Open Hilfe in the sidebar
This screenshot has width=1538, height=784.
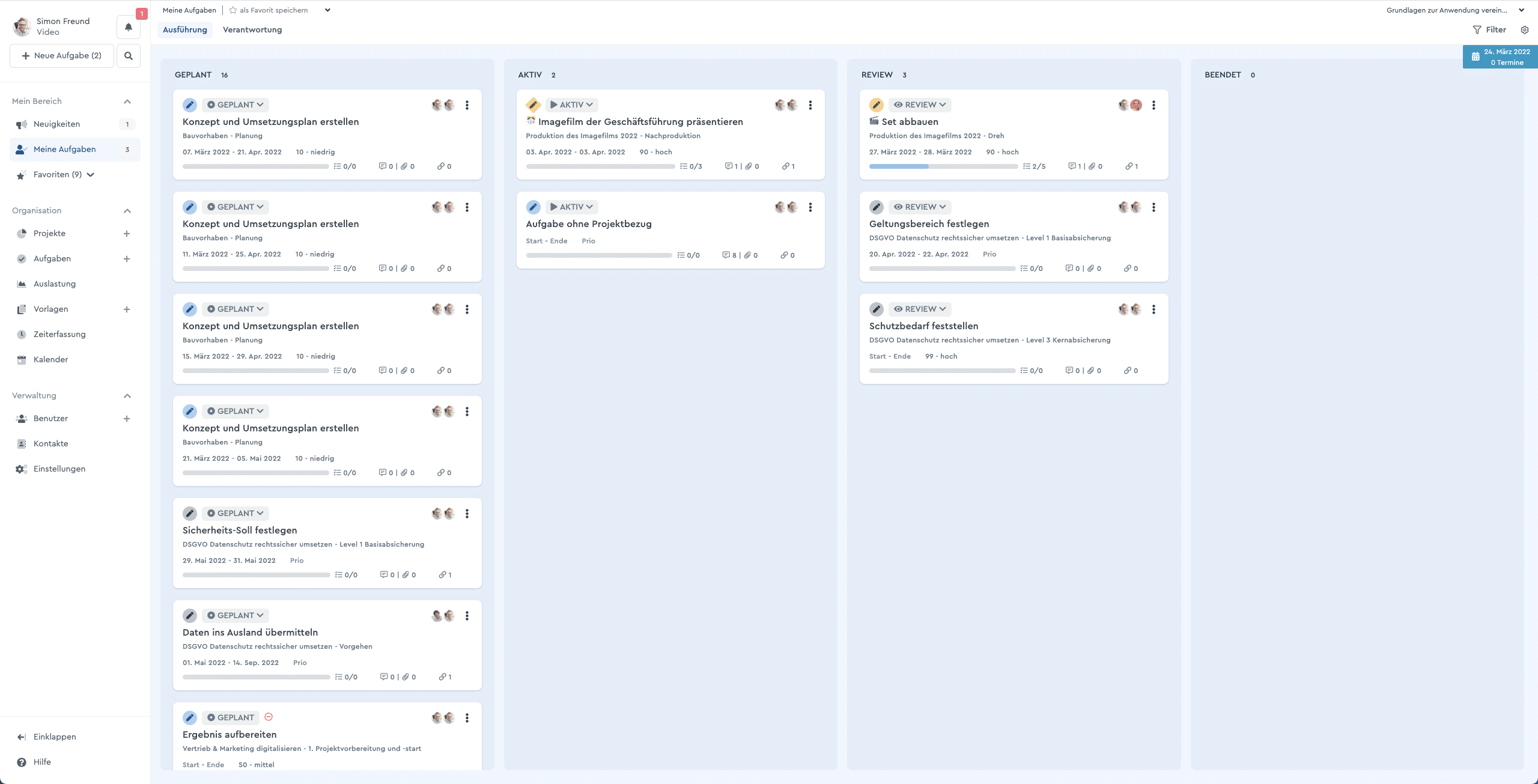[34, 762]
